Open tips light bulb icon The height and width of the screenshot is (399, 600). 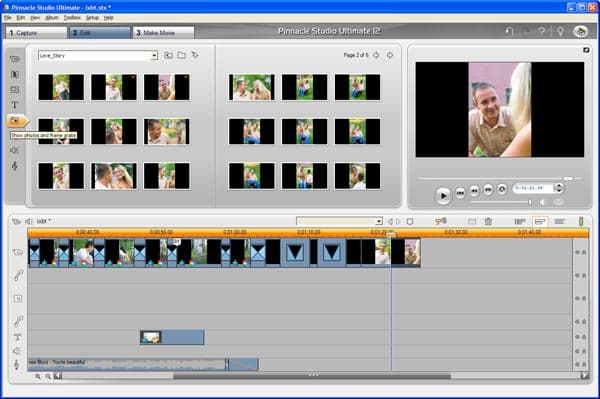tap(560, 31)
